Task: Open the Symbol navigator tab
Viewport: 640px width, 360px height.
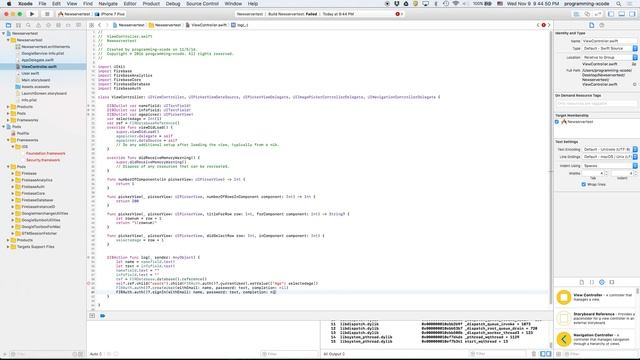Action: pyautogui.click(x=18, y=25)
